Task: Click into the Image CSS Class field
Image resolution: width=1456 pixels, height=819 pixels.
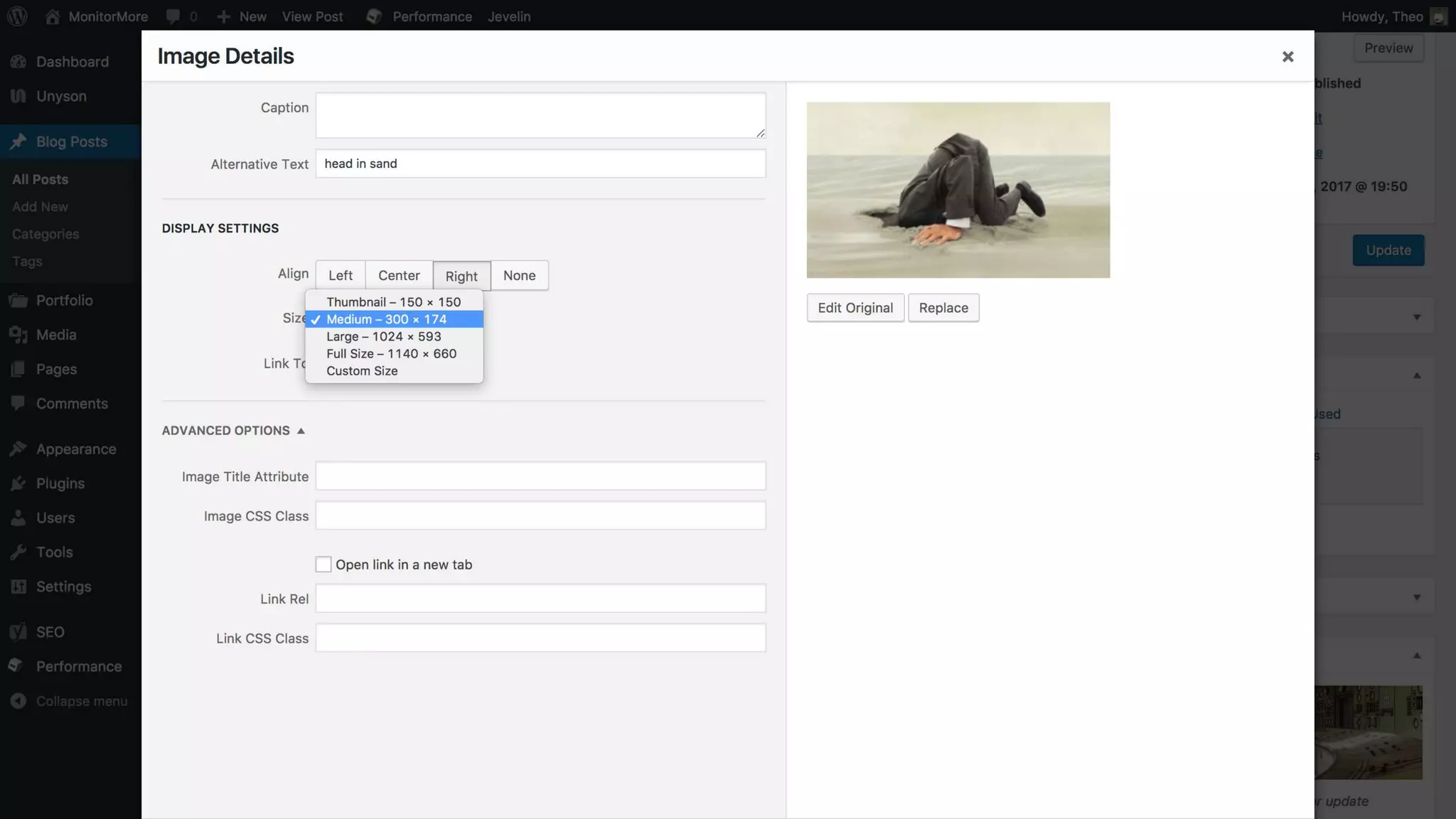Action: pyautogui.click(x=540, y=516)
